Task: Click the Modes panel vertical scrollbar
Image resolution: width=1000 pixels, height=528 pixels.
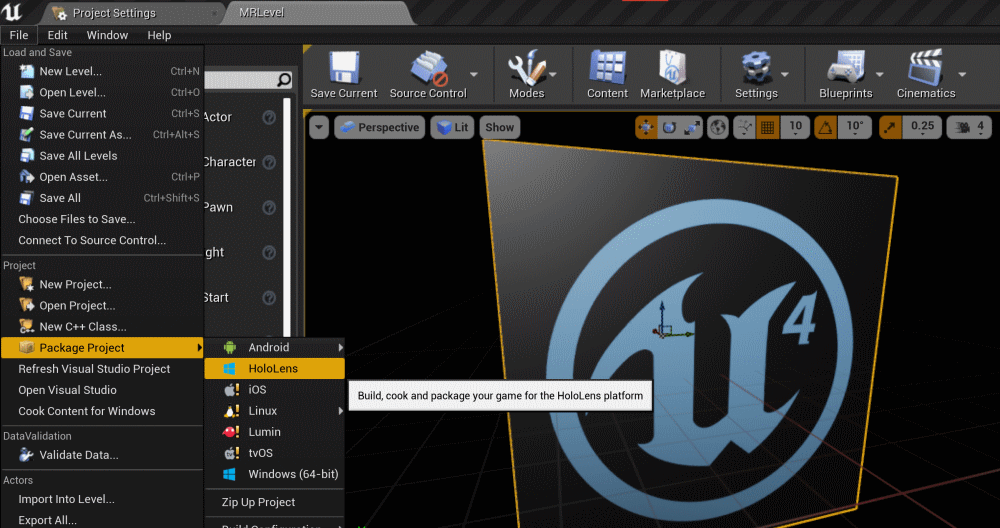Action: (x=287, y=217)
